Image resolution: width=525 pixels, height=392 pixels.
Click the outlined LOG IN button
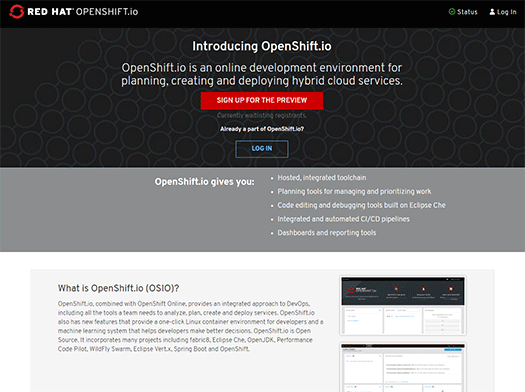coord(262,149)
